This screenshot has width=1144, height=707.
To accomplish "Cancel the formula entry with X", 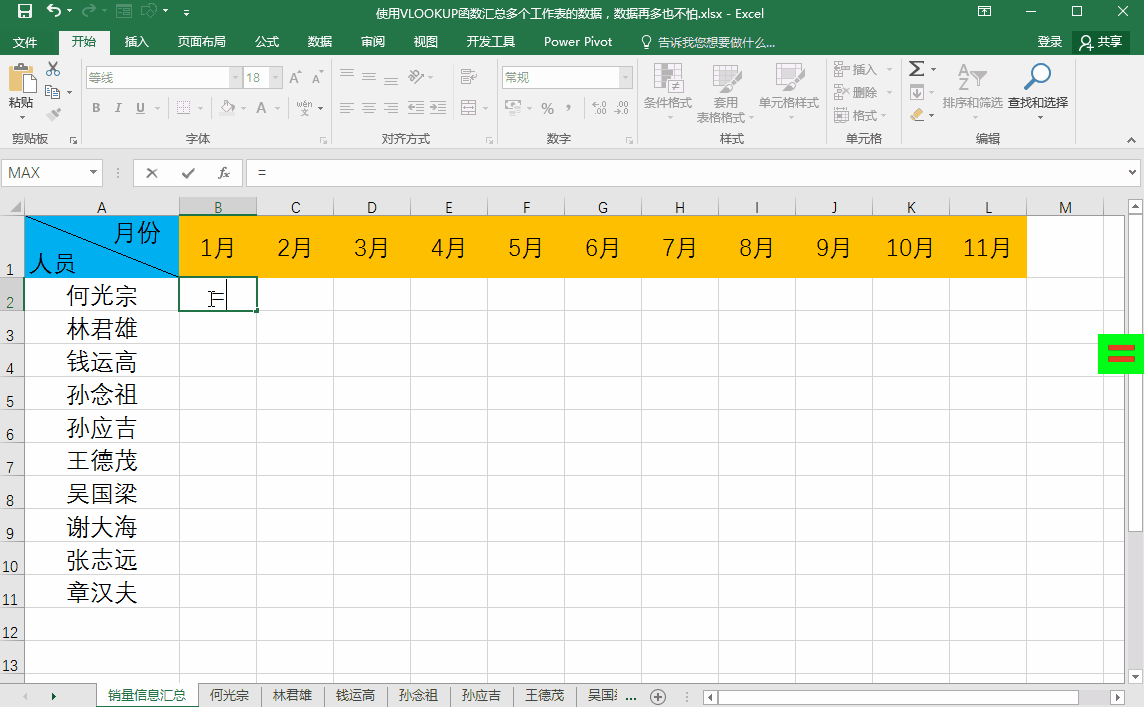I will [152, 173].
